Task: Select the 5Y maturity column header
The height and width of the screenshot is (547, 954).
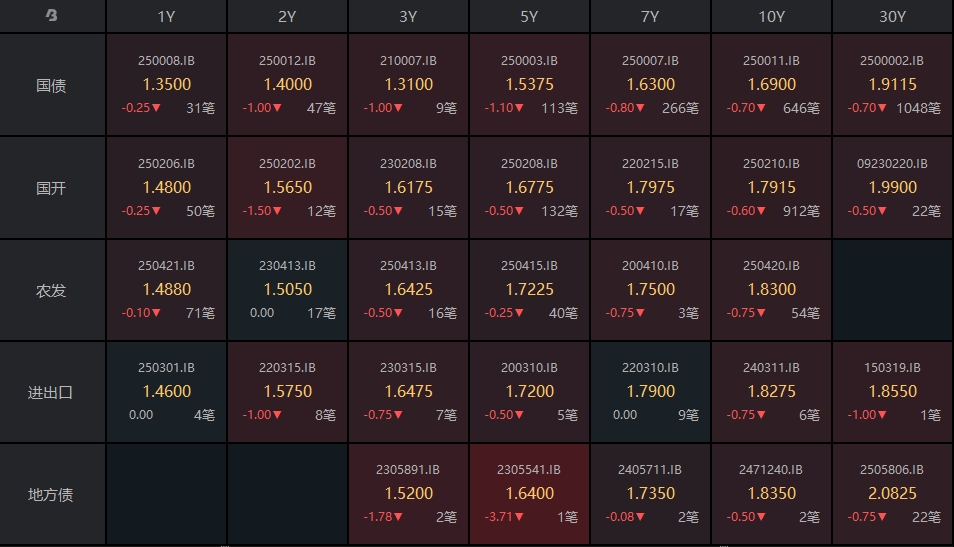Action: (529, 16)
